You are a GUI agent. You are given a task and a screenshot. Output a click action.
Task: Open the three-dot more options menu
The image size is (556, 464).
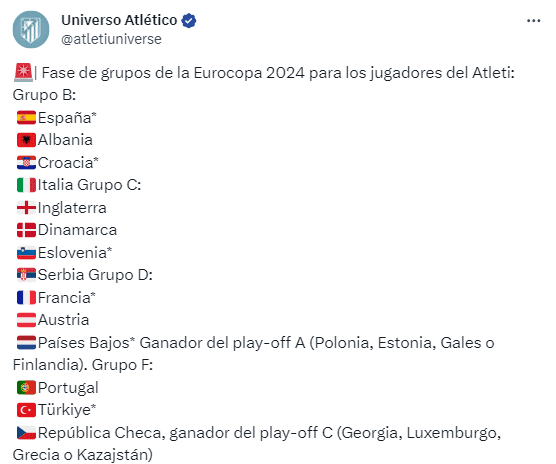point(533,21)
